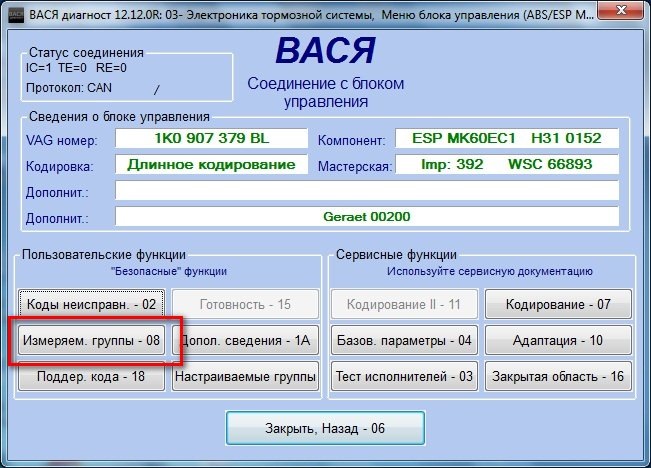Close the ВАСЯ диагност window
The height and width of the screenshot is (468, 651).
[x=621, y=11]
